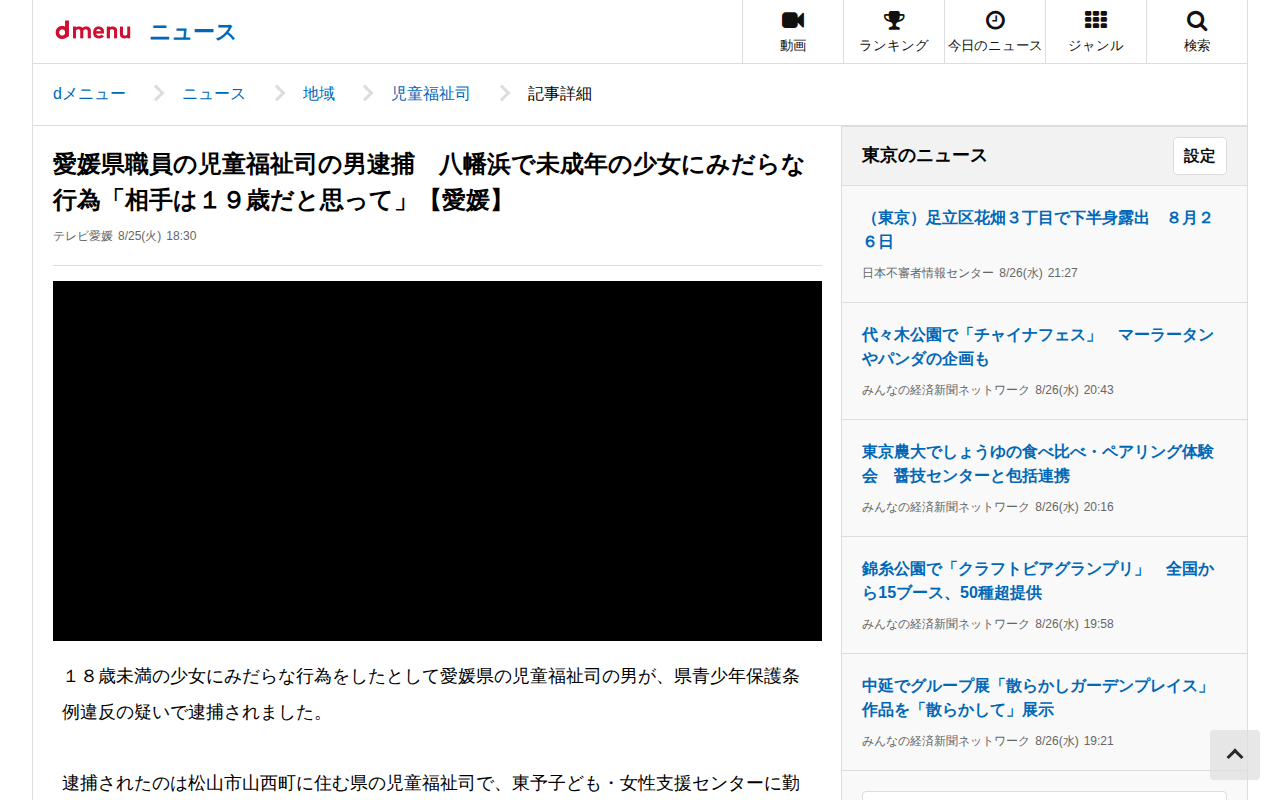Play the black article video area
Viewport: 1280px width, 800px height.
click(x=437, y=461)
